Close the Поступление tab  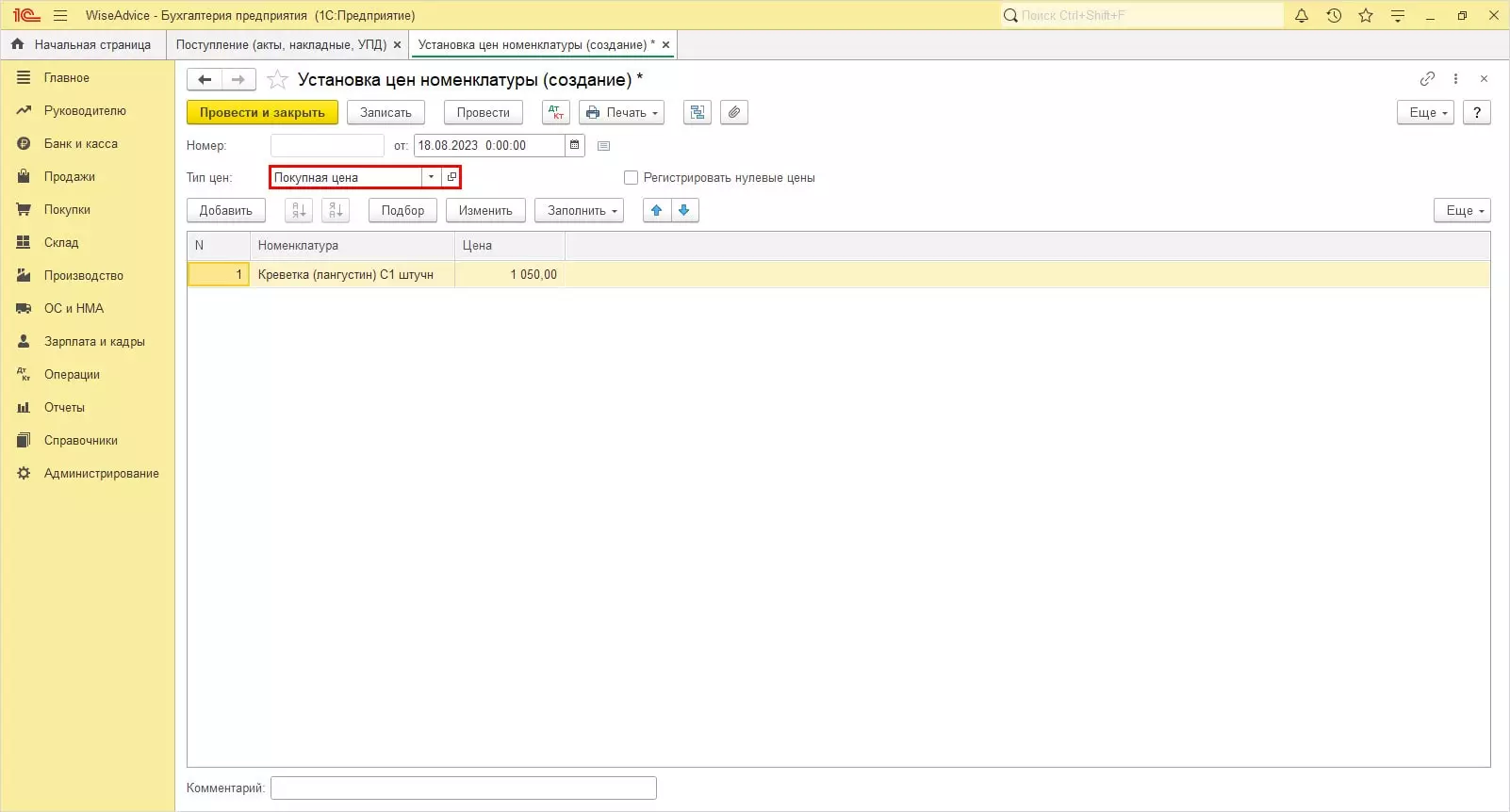tap(397, 45)
